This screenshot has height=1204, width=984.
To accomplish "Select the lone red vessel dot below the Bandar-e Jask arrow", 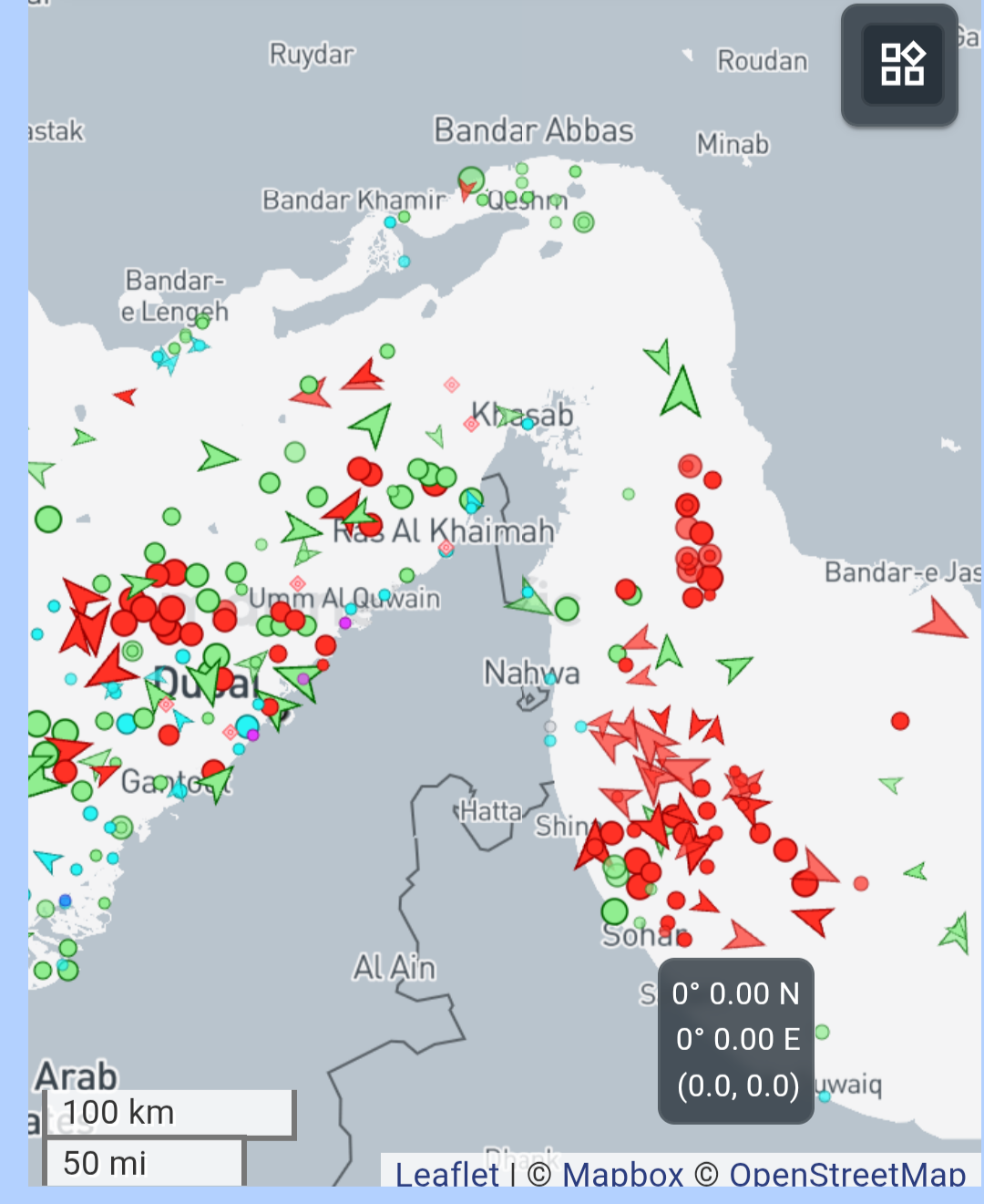I will point(900,721).
